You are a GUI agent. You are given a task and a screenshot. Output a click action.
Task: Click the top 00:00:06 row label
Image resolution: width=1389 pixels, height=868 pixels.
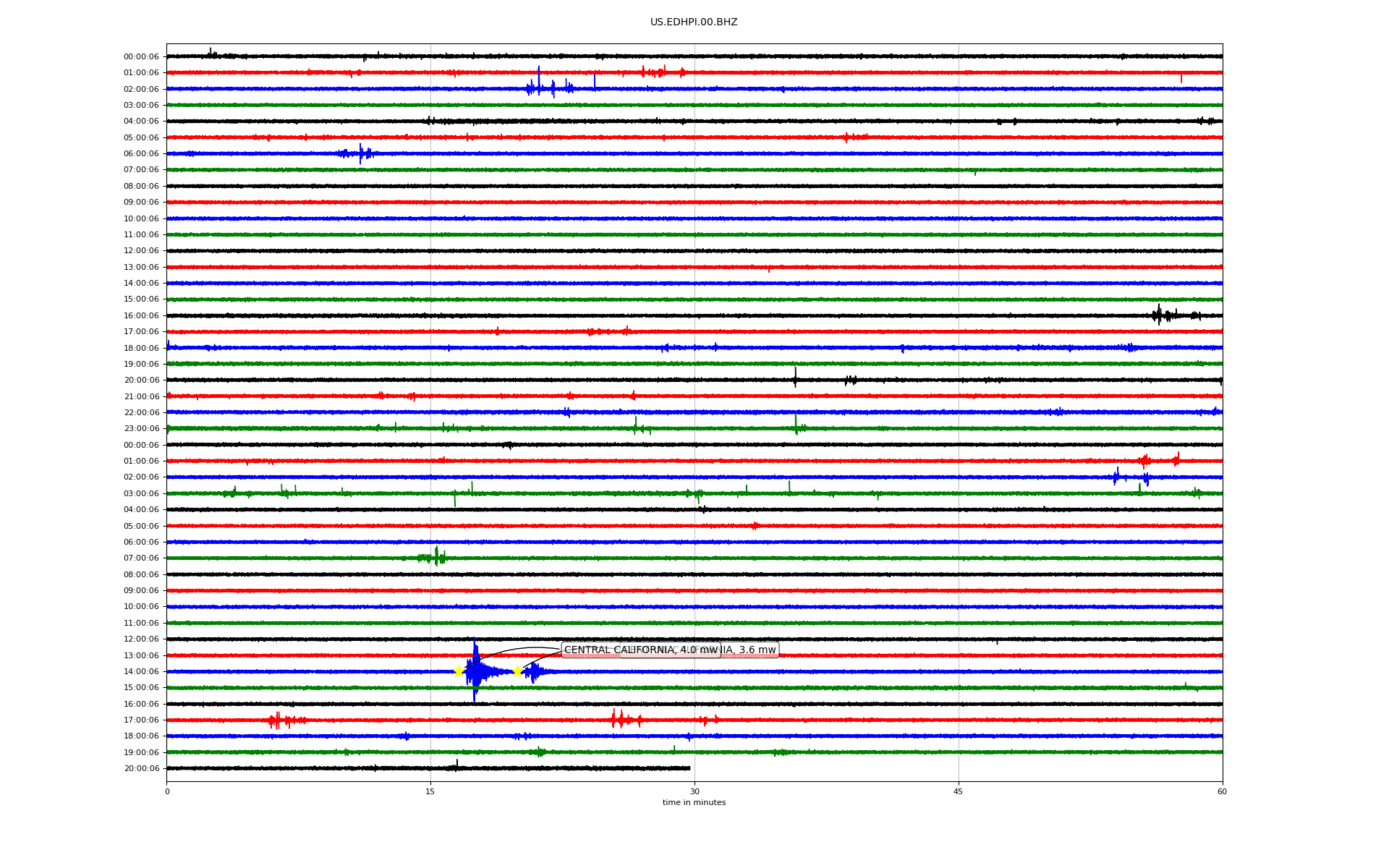[x=141, y=56]
